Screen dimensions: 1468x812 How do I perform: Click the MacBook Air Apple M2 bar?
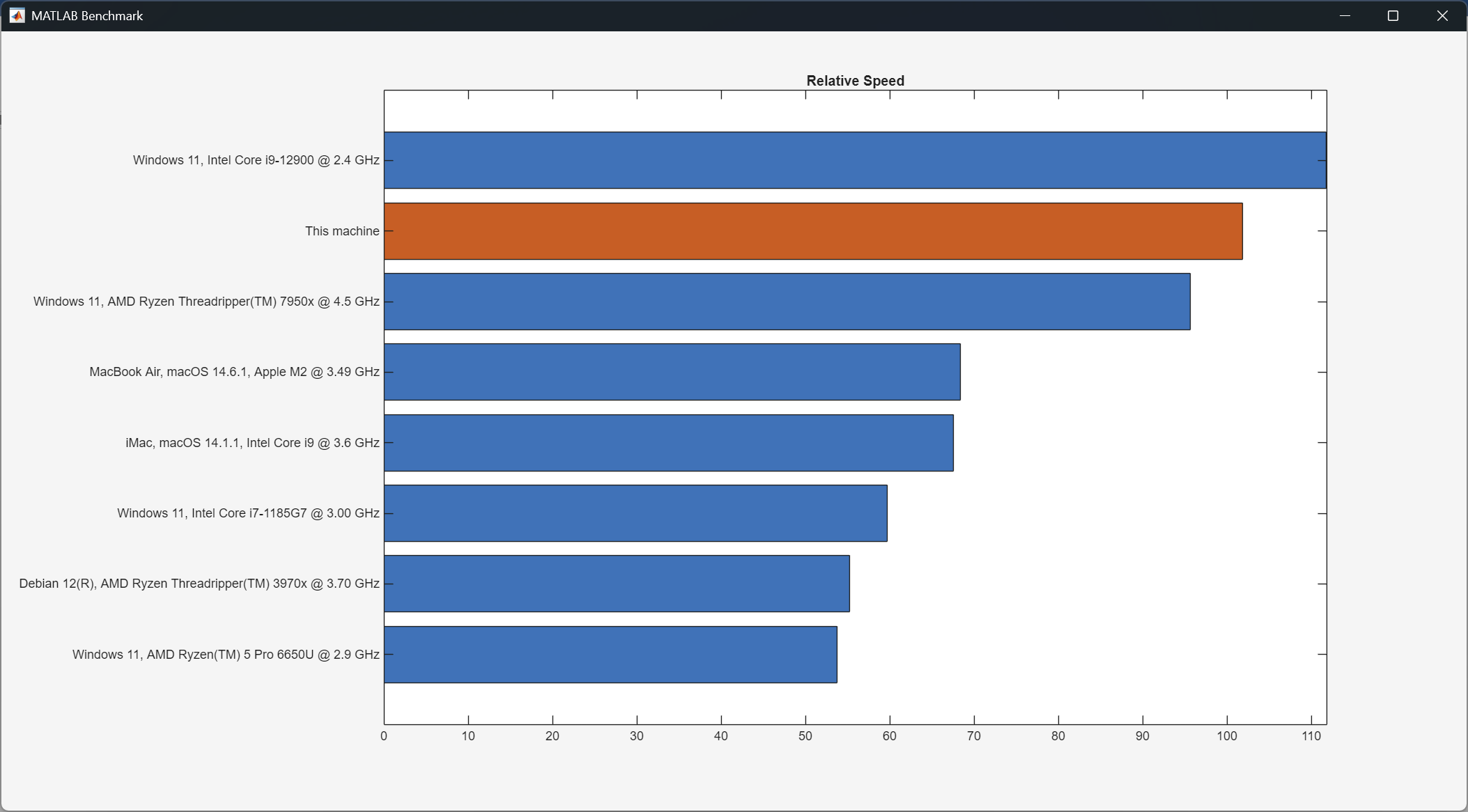[672, 372]
